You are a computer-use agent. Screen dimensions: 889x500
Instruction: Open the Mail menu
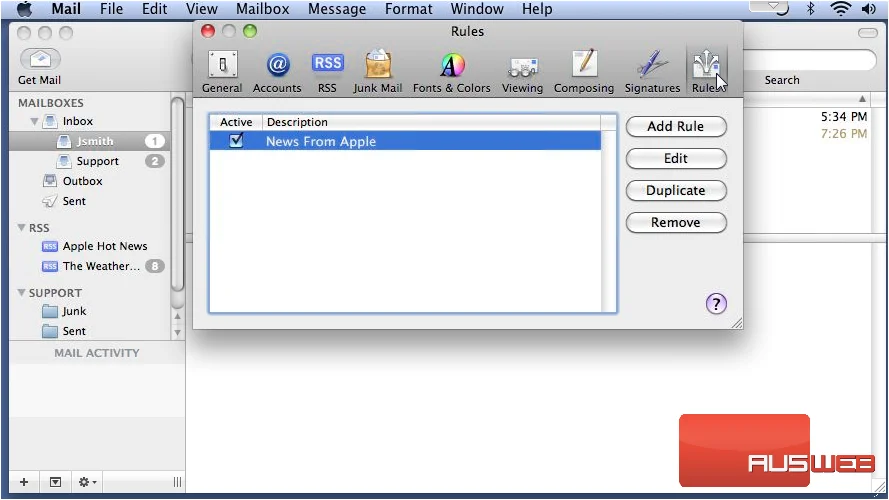[x=66, y=9]
